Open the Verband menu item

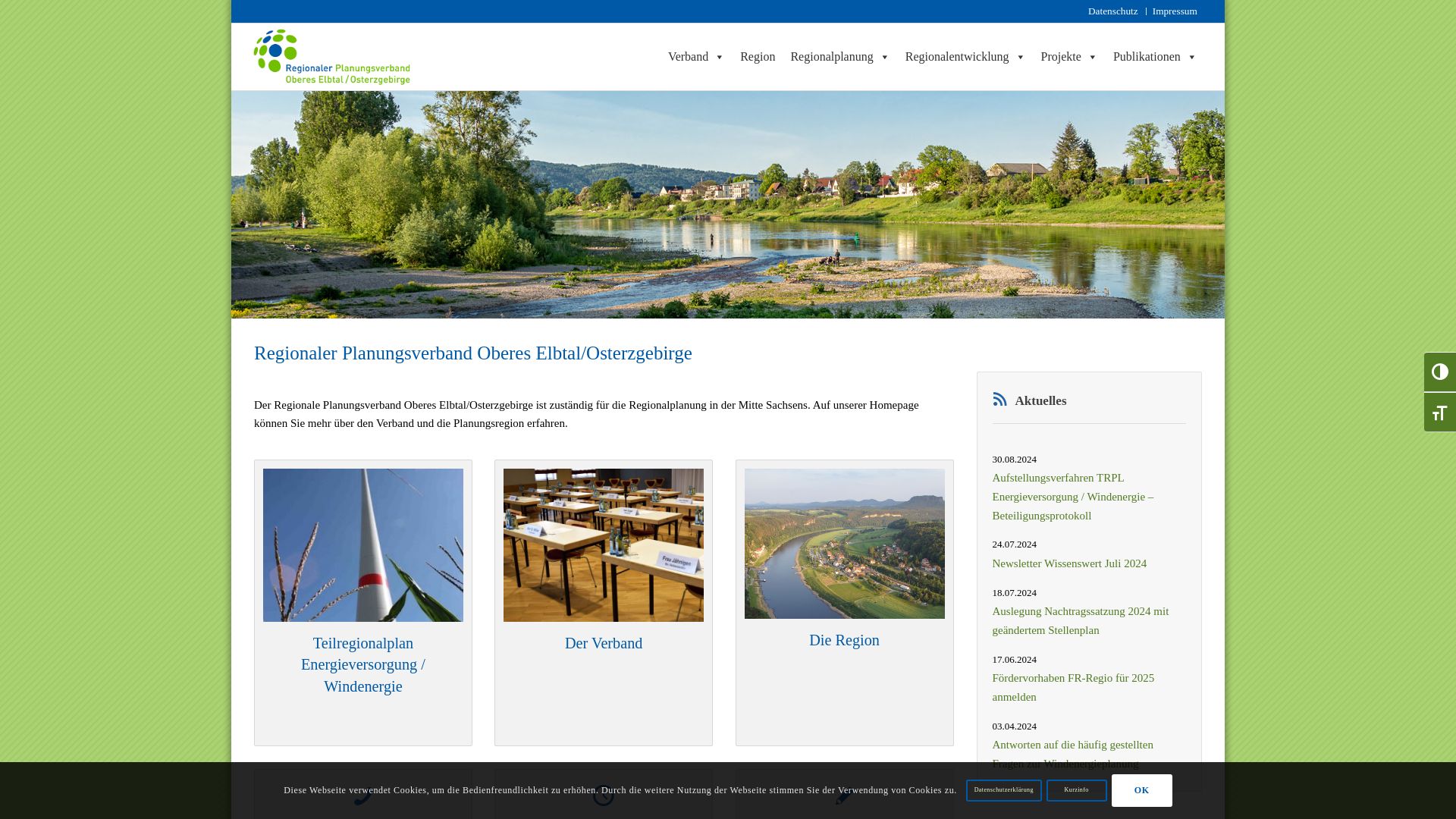click(688, 57)
